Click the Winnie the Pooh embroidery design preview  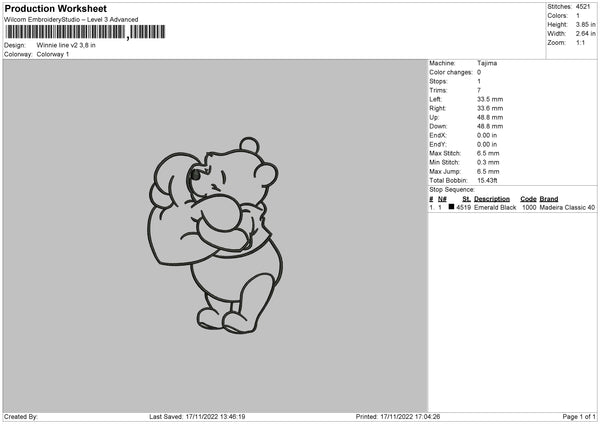pos(215,235)
